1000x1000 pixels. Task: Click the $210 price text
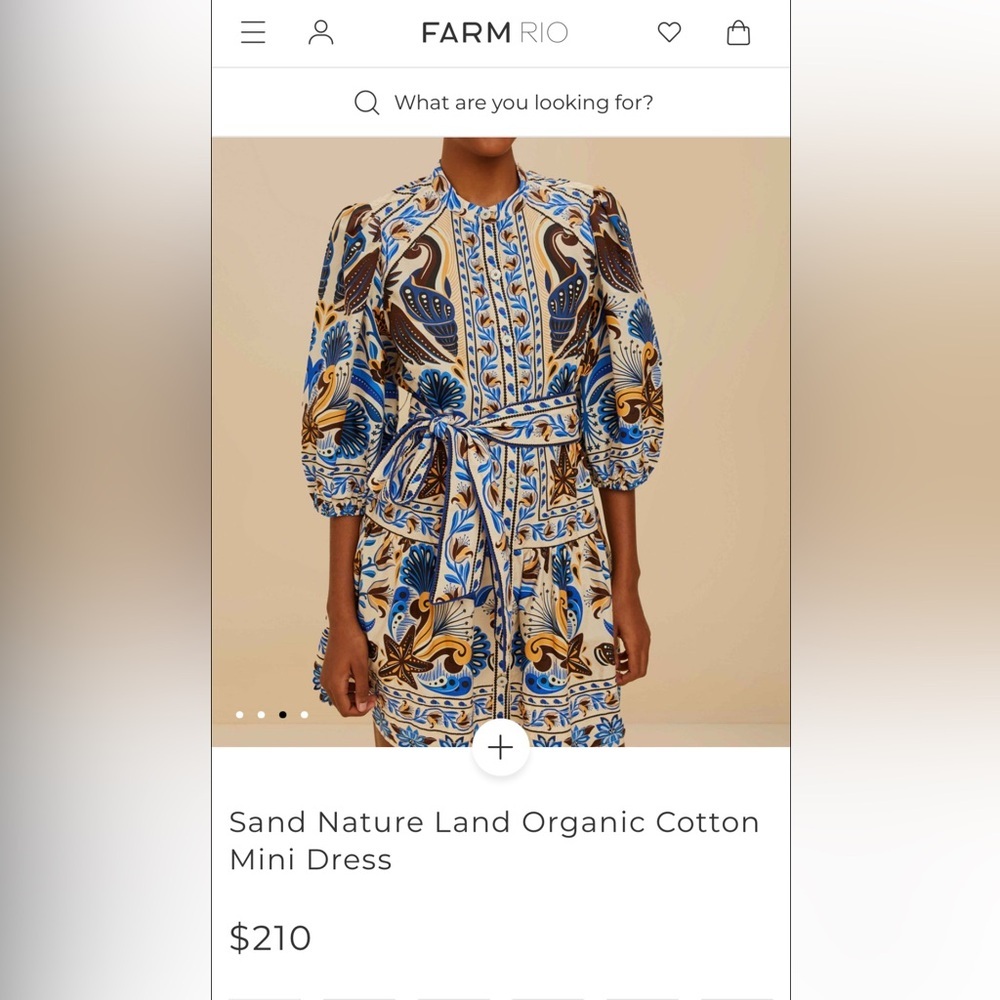(x=270, y=938)
